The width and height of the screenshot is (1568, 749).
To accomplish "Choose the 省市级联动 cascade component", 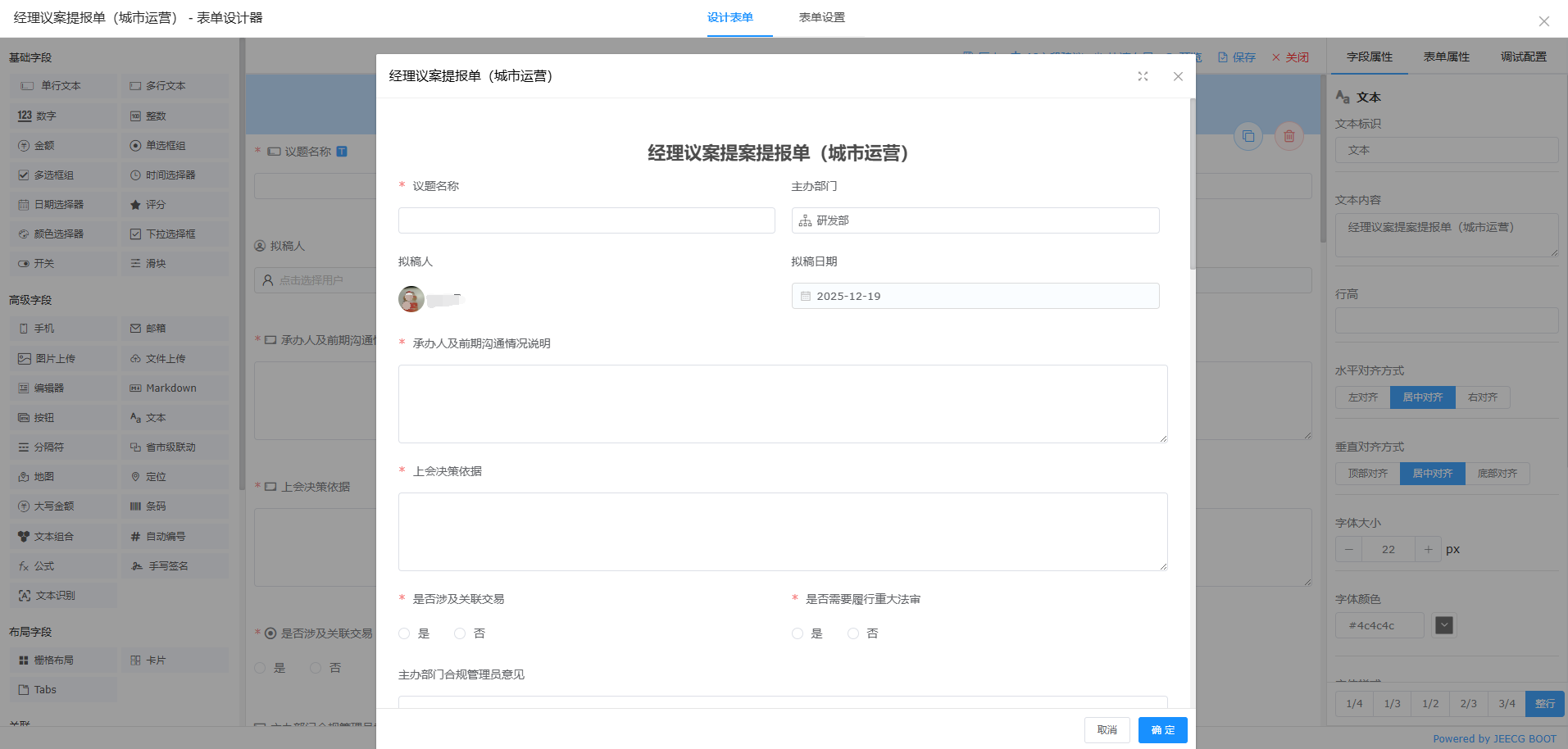I will (175, 447).
